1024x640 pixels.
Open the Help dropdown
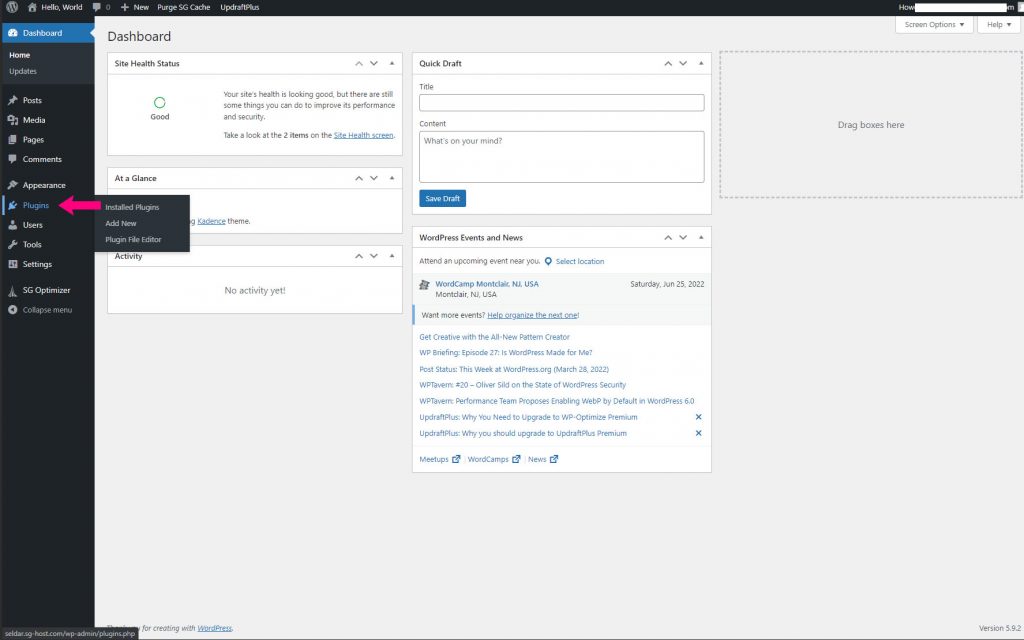pos(999,25)
